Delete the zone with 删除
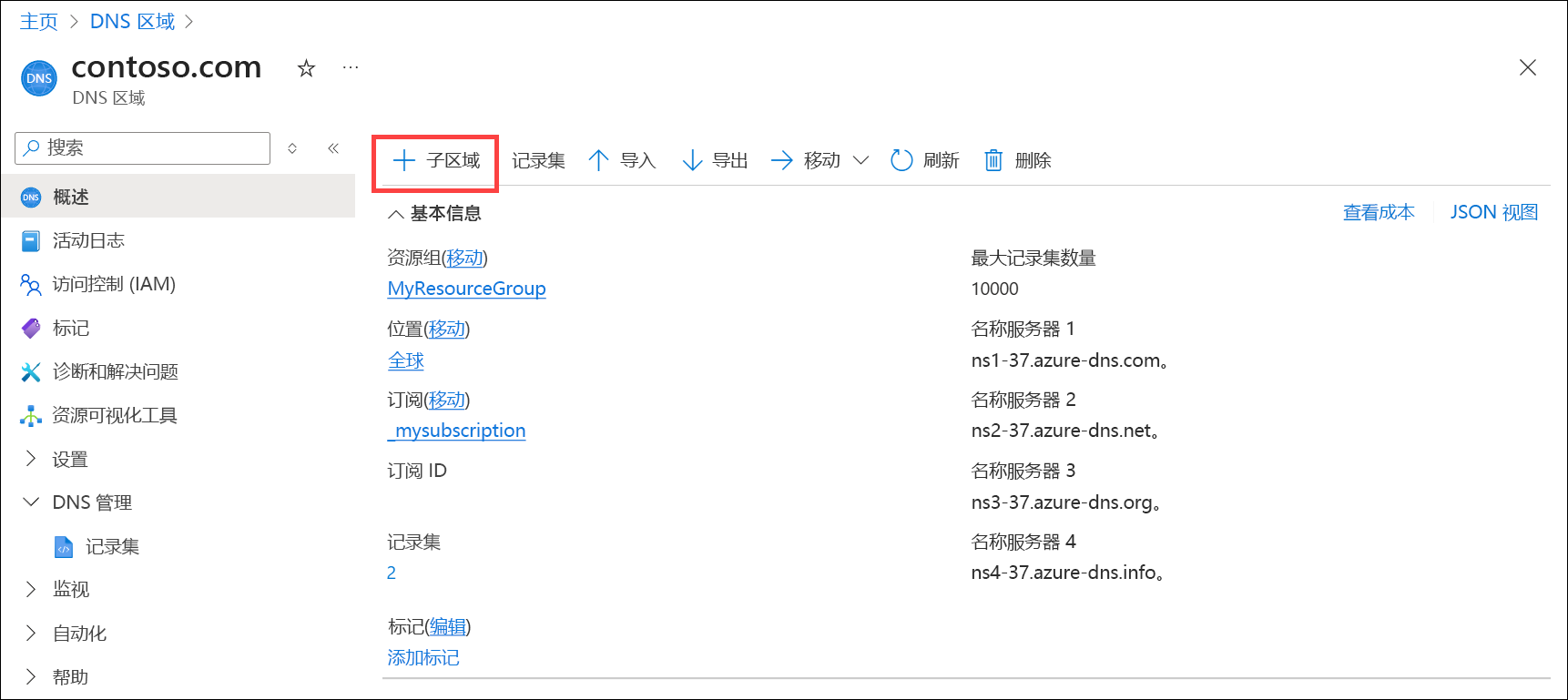The width and height of the screenshot is (1568, 700). pos(1017,161)
